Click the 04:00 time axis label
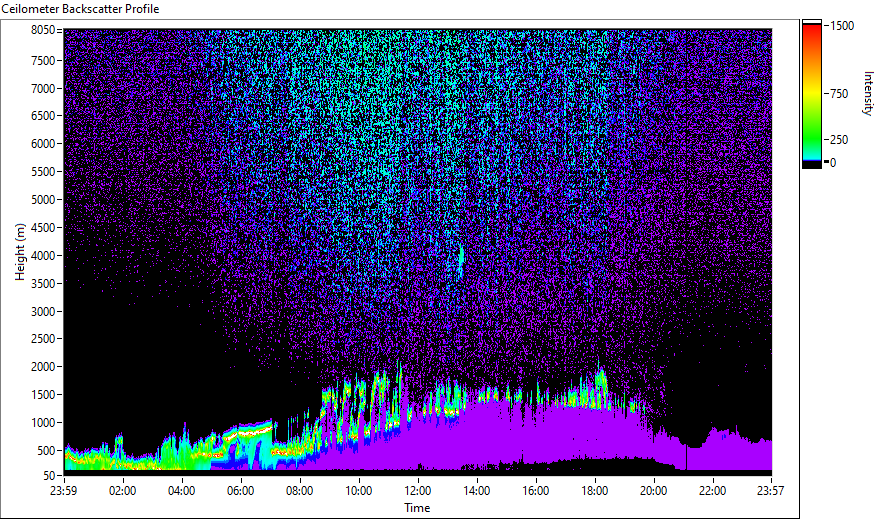The image size is (878, 519). [x=181, y=491]
